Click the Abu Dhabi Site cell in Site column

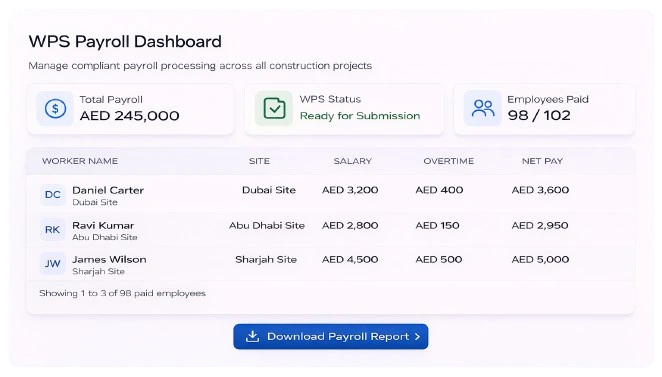pos(267,225)
